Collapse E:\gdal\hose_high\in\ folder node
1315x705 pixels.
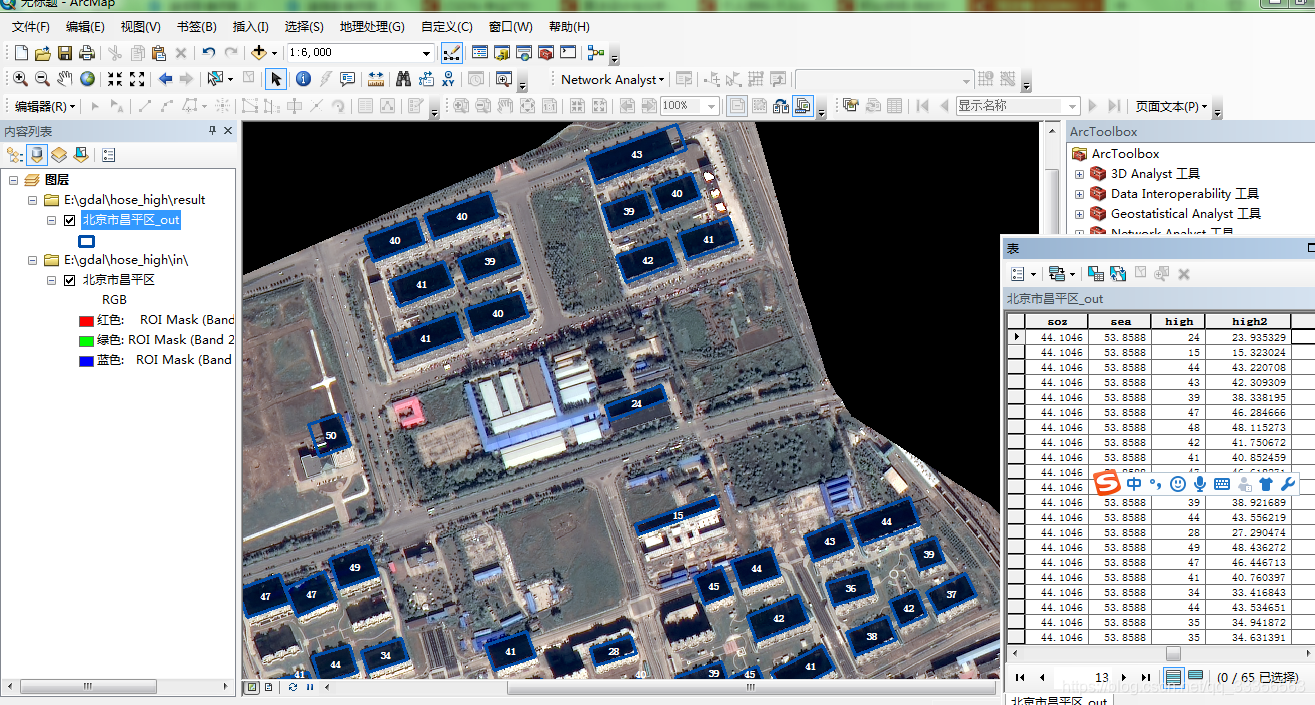coord(33,260)
